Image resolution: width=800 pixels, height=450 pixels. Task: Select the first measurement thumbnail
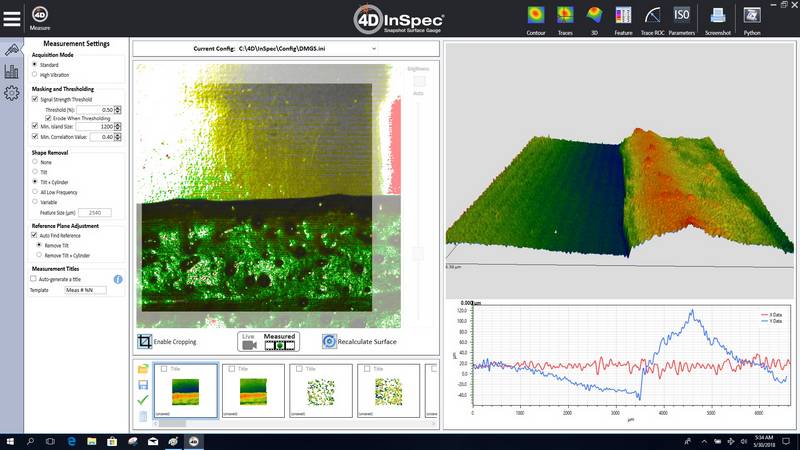click(x=185, y=390)
